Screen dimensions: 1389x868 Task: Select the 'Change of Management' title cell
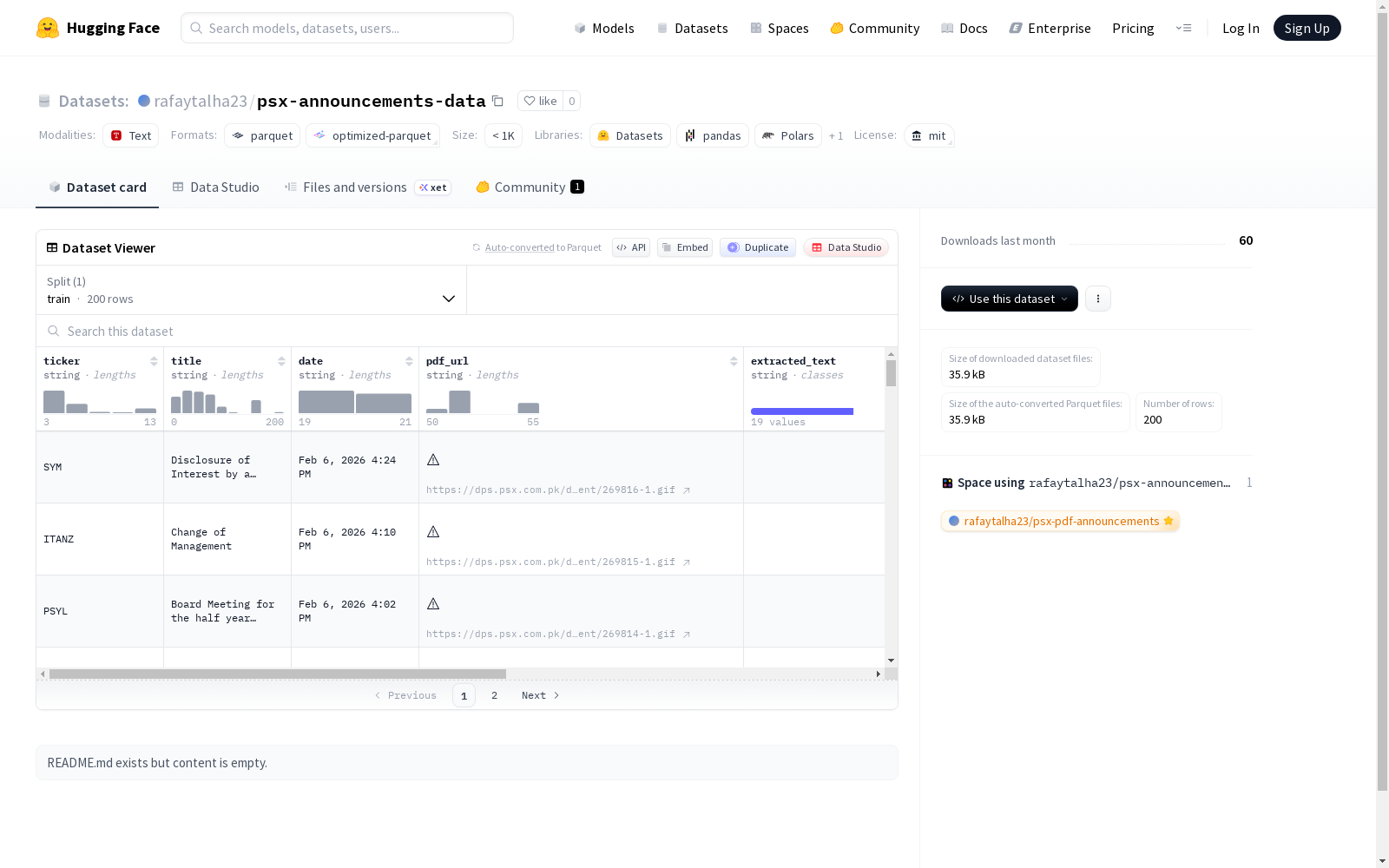click(227, 539)
